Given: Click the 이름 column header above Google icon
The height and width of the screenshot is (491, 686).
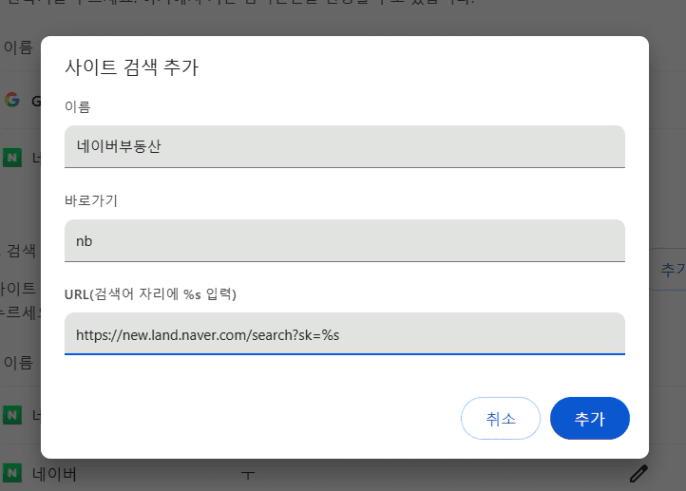Looking at the screenshot, I should [17, 48].
